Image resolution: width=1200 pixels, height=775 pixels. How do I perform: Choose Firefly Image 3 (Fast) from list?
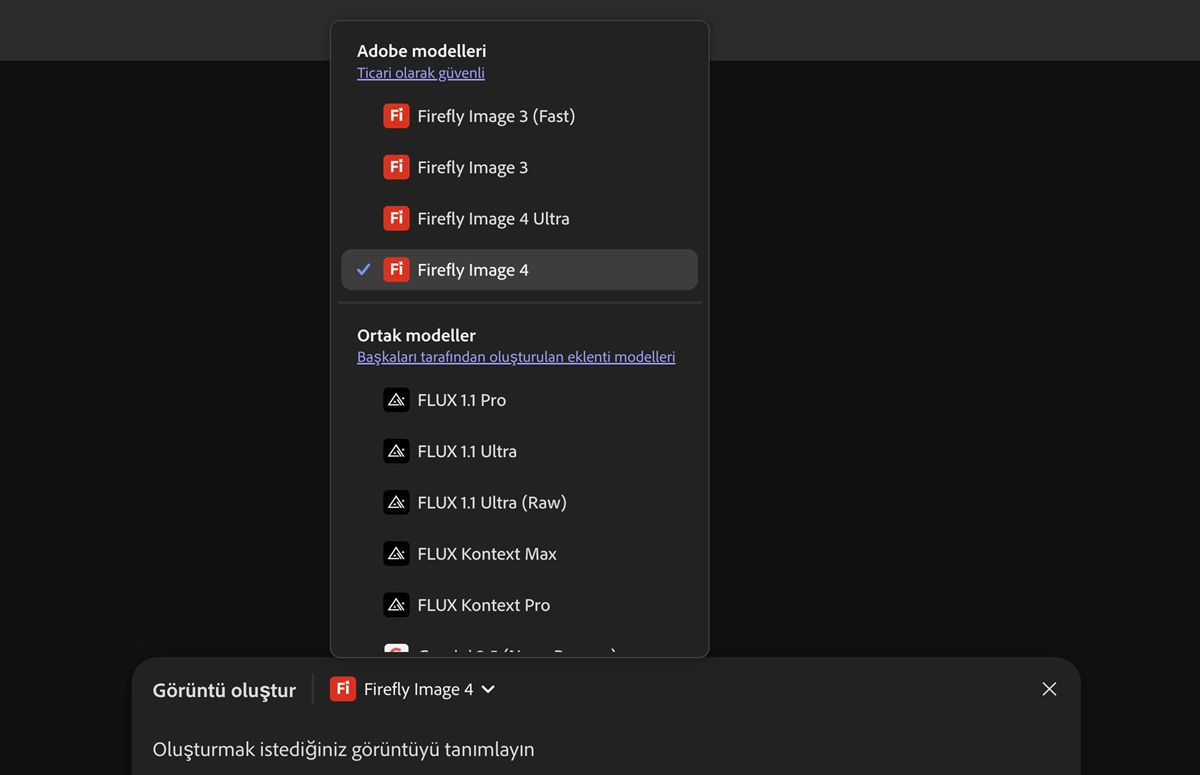click(x=496, y=116)
